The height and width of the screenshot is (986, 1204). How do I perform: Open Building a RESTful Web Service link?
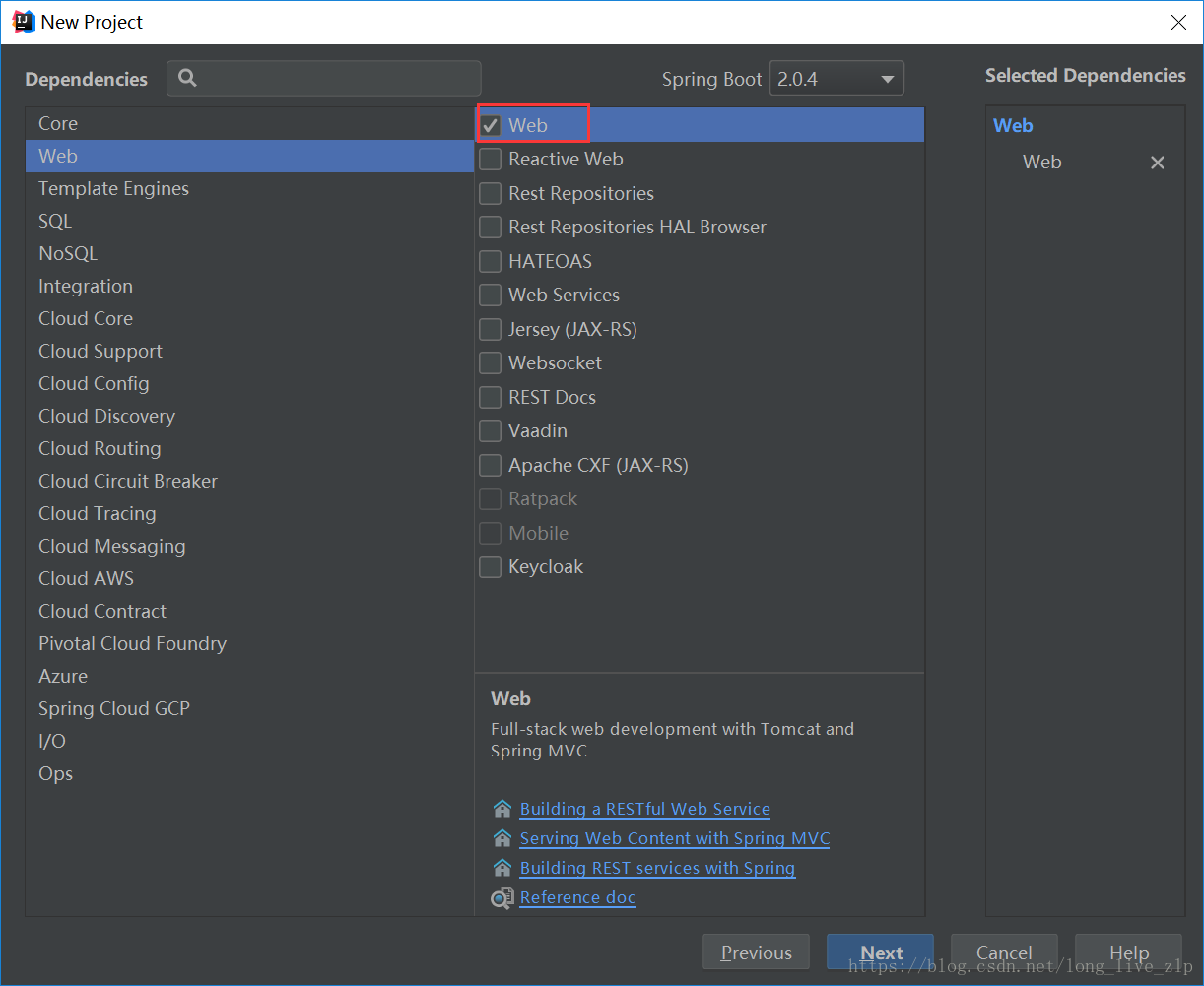(645, 809)
